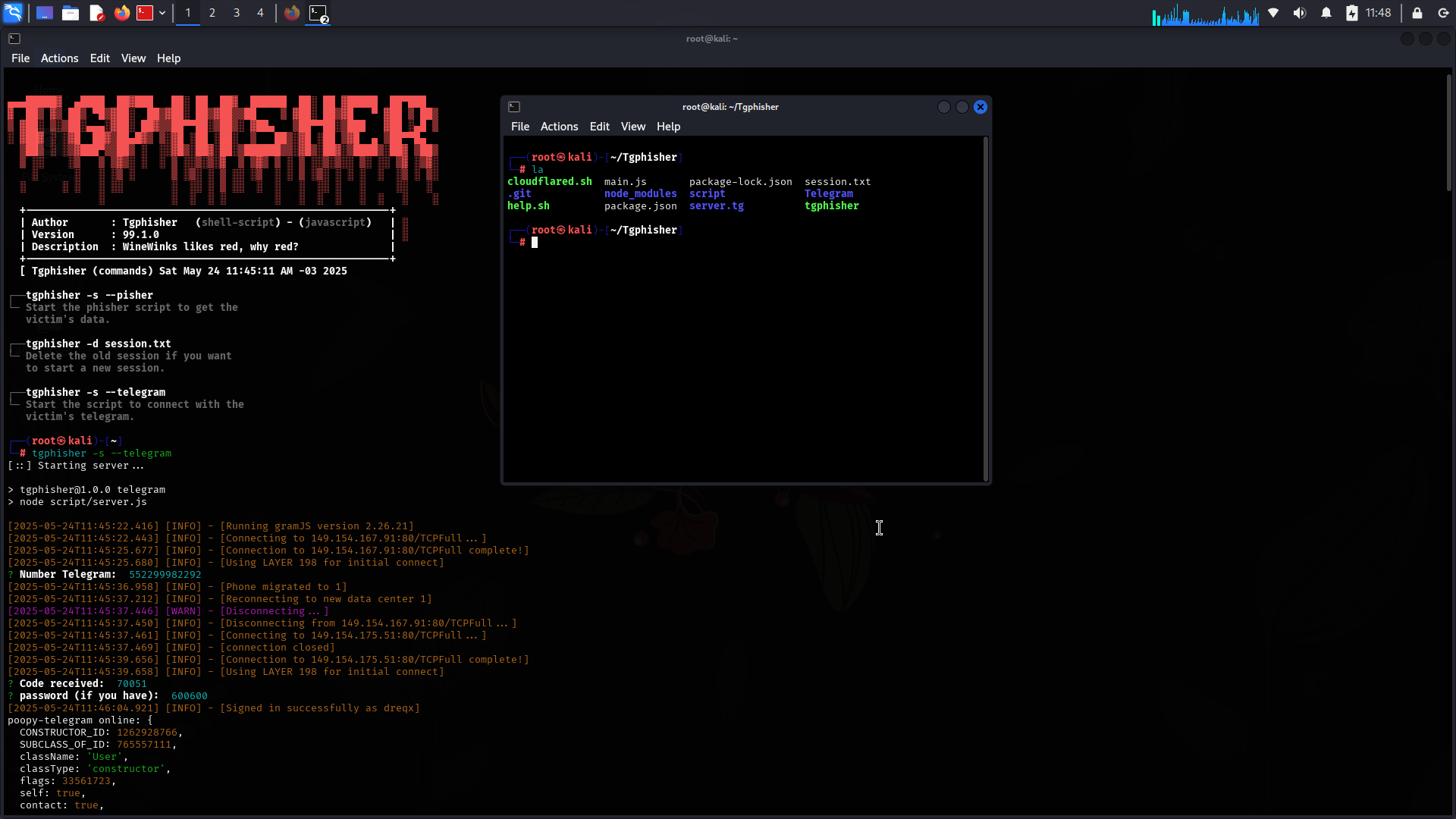Check battery status in the system tray
This screenshot has height=819, width=1456.
click(1353, 13)
